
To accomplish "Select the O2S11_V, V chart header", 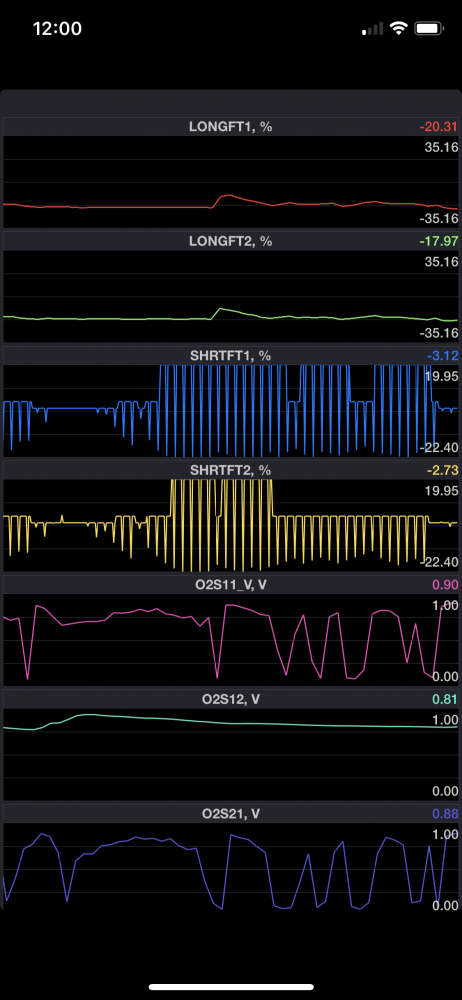I will (231, 585).
